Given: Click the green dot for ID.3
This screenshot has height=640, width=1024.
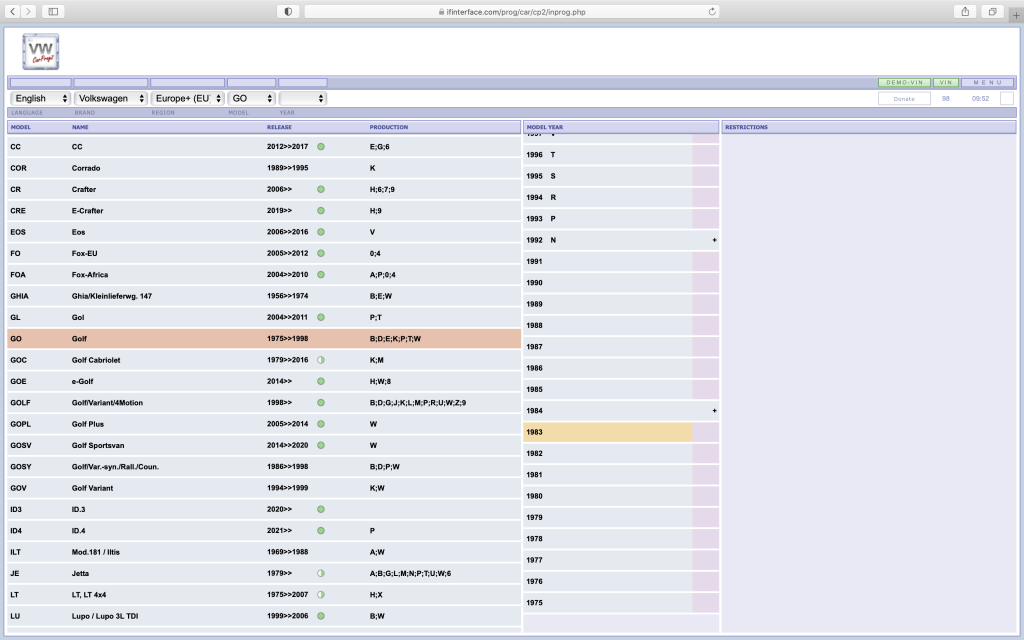Looking at the screenshot, I should (321, 509).
